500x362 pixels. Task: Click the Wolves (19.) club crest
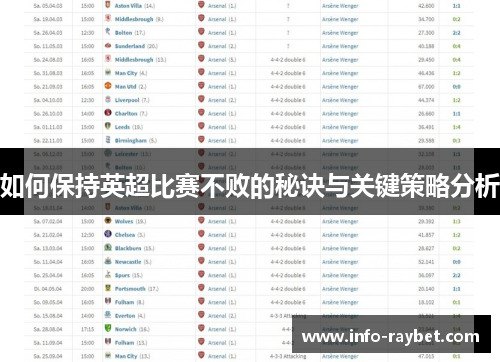(108, 221)
